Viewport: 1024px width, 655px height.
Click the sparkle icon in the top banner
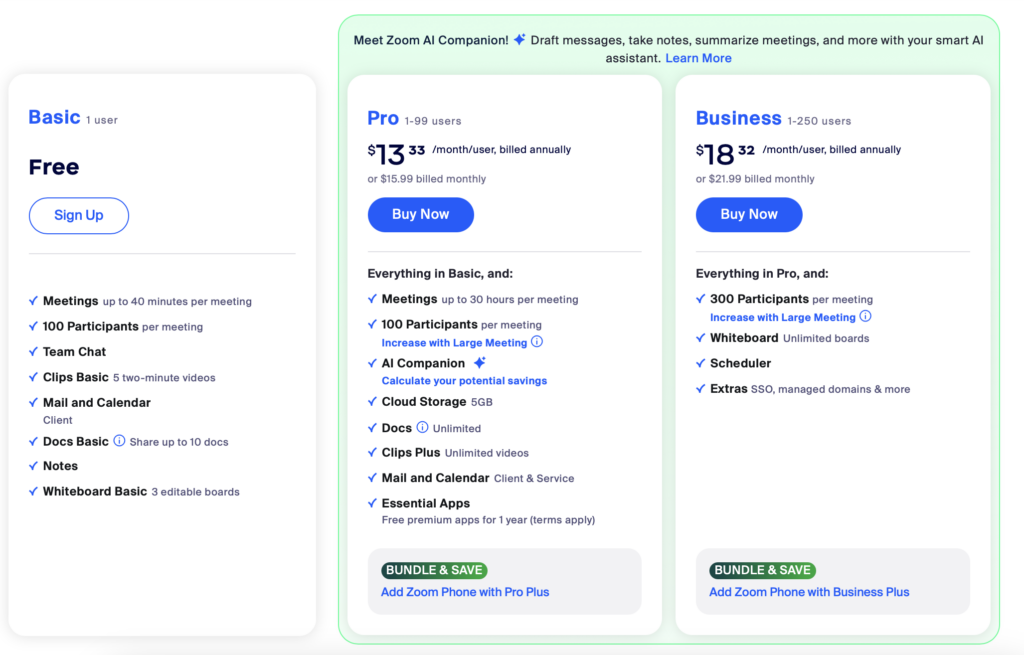pyautogui.click(x=519, y=40)
